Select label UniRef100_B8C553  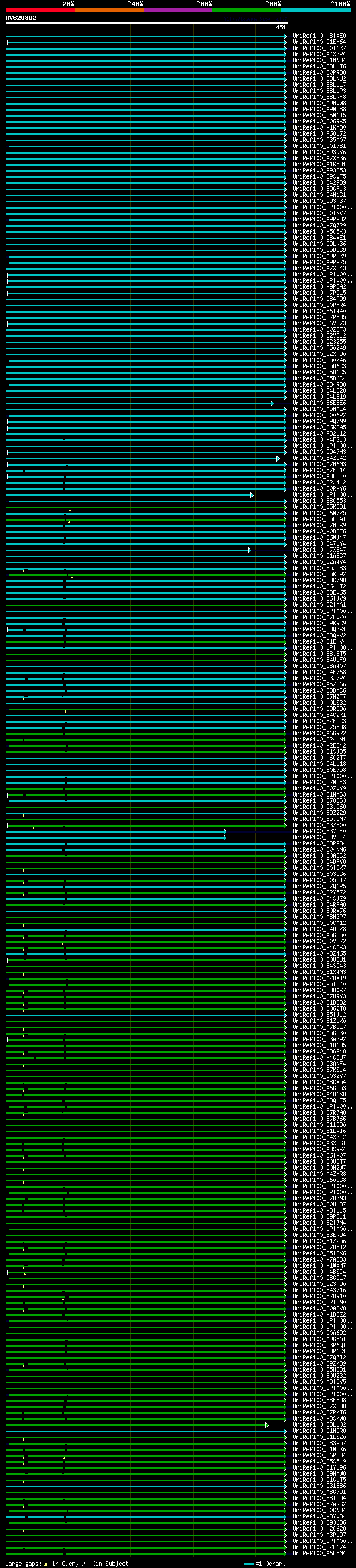(x=319, y=501)
